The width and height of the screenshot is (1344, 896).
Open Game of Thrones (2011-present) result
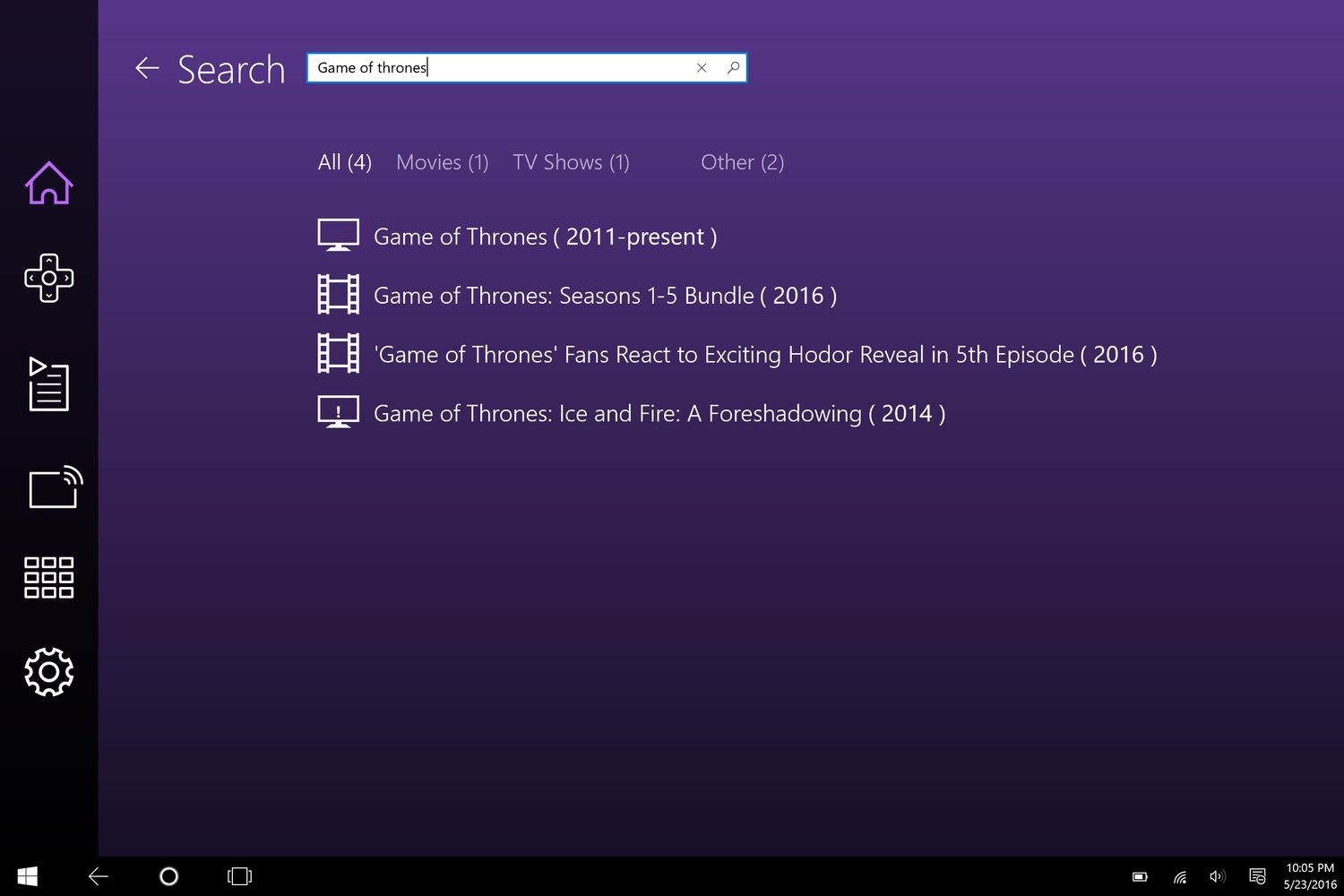(545, 237)
